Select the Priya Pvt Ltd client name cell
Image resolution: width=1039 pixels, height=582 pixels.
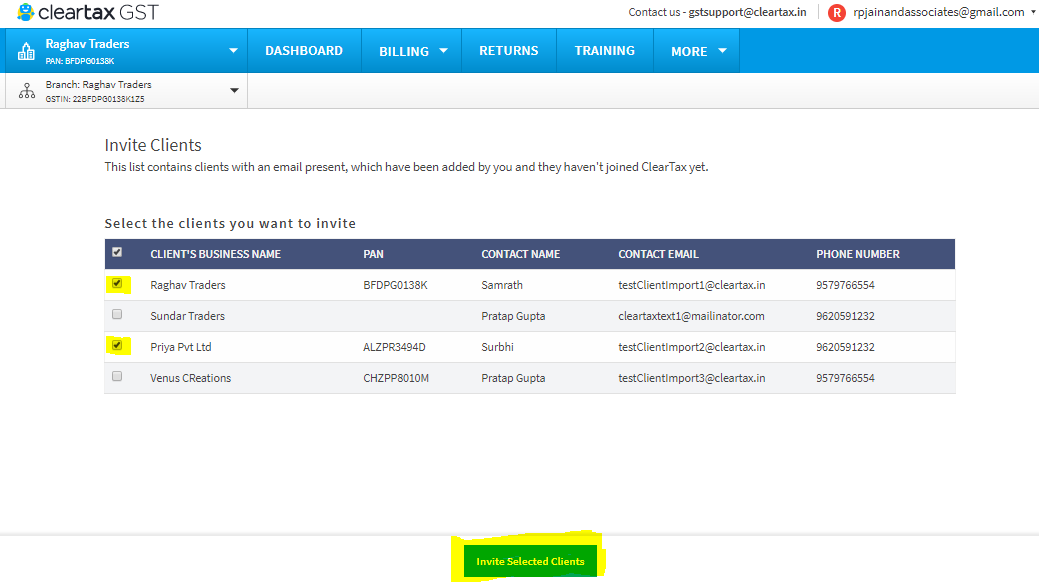(181, 347)
